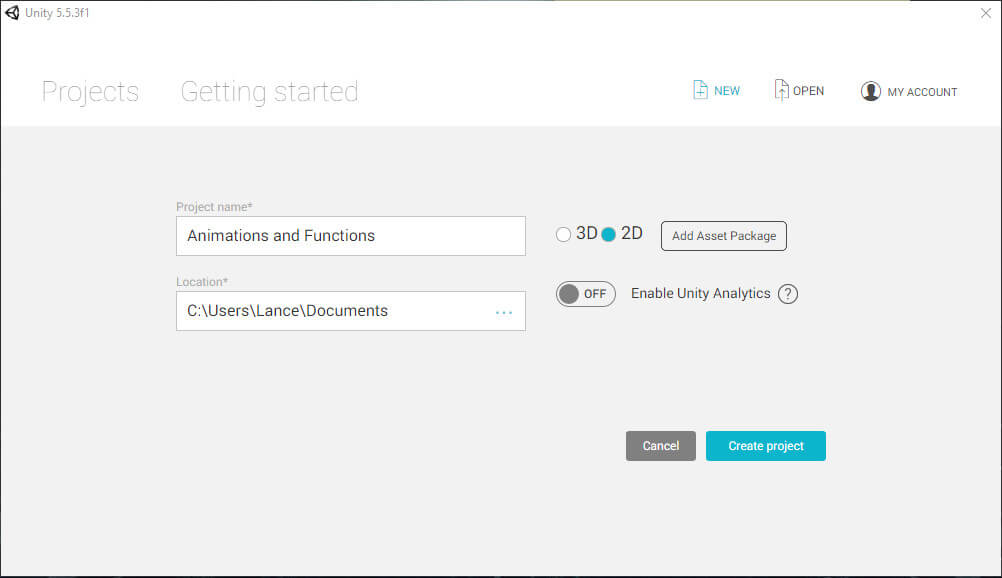Screen dimensions: 1002x578
Task: Switch to the Getting started tab
Action: point(269,92)
